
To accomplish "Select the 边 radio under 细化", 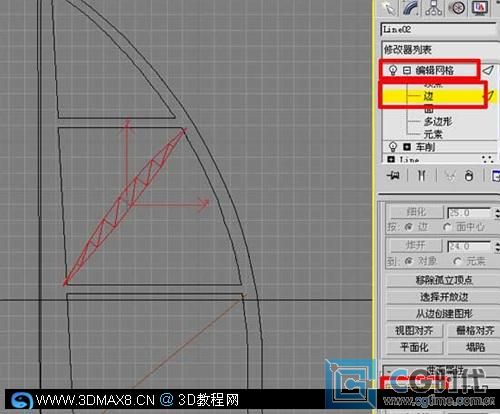I will pyautogui.click(x=409, y=227).
